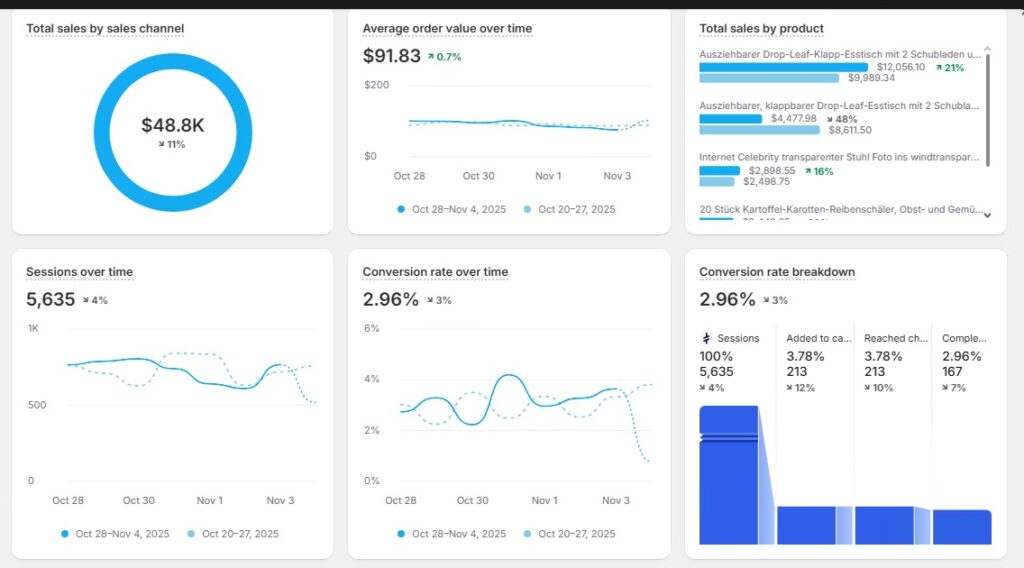1024x568 pixels.
Task: Open the Total sales by sales channel report
Action: coord(105,28)
